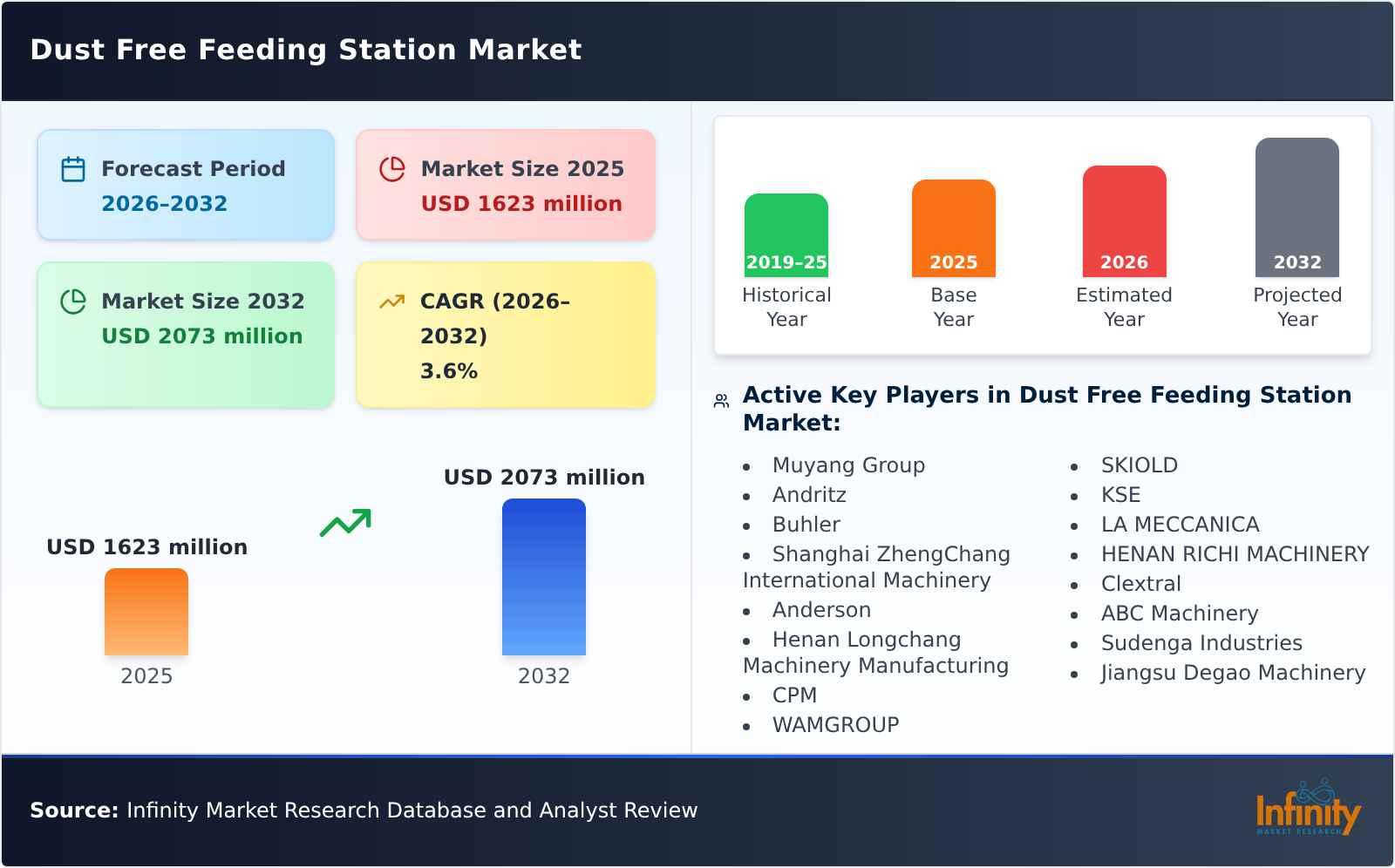The width and height of the screenshot is (1395, 868).
Task: Click the orange 2025 Base Year bar
Action: click(x=953, y=227)
